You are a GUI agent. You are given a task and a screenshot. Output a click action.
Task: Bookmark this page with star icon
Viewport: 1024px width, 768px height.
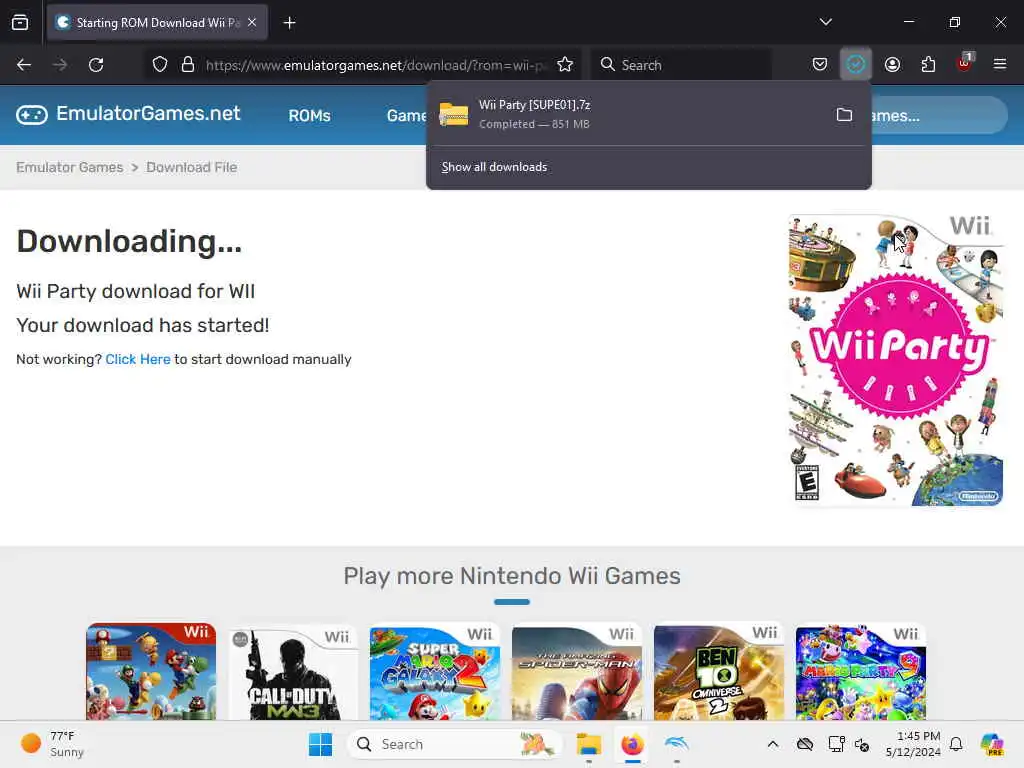click(x=565, y=65)
